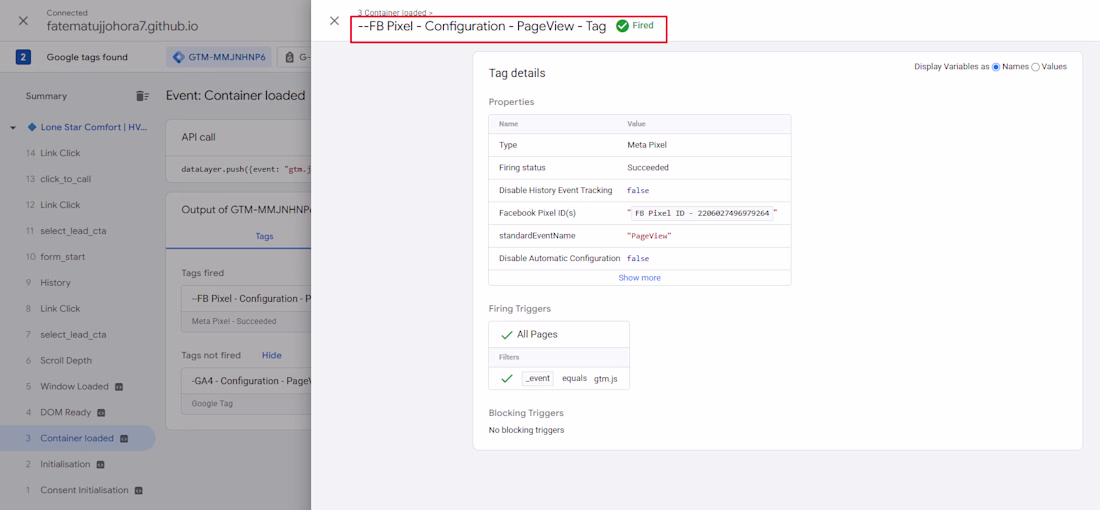1100x510 pixels.
Task: Select event 3 Container loaded
Action: (x=77, y=438)
